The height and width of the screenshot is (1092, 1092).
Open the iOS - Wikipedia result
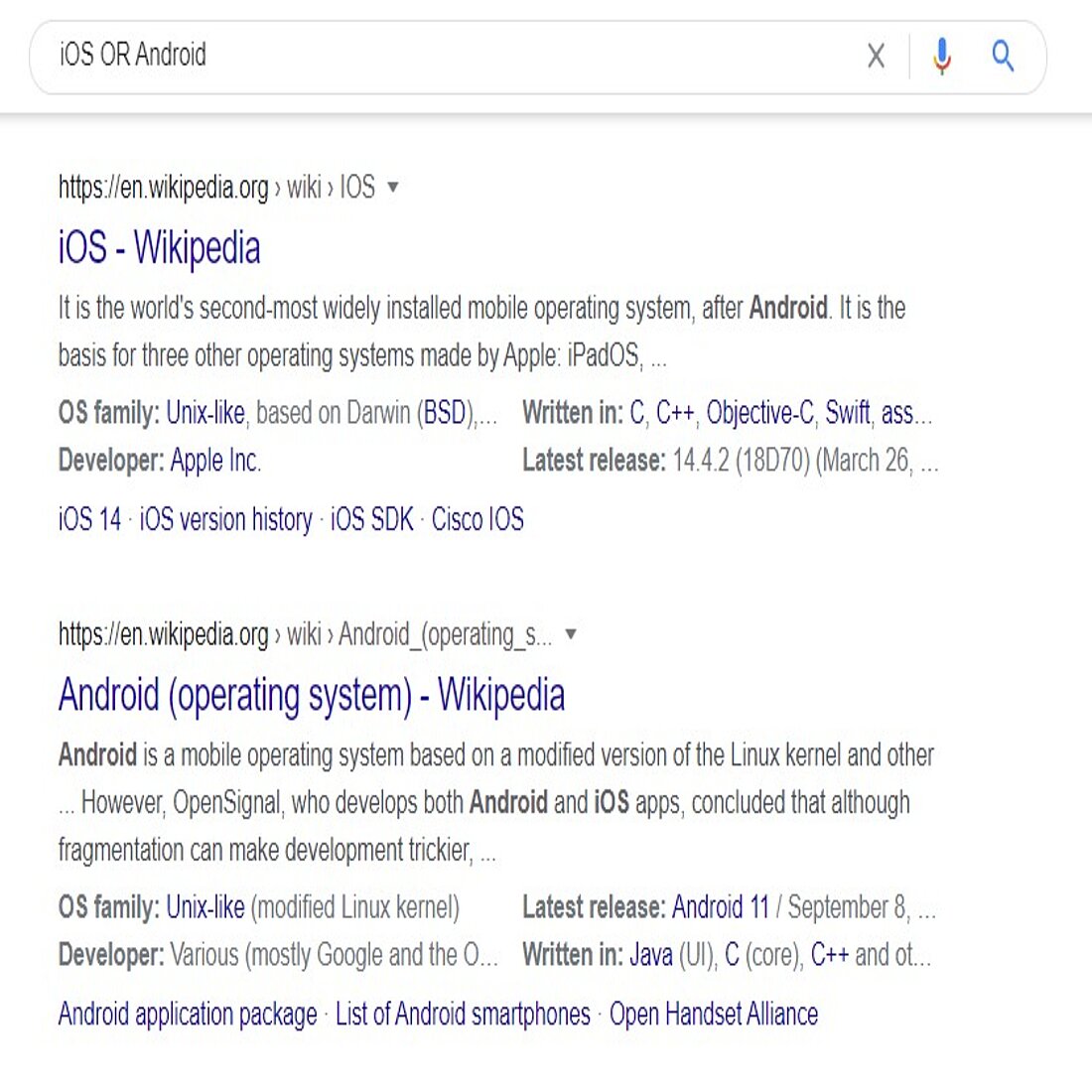pos(159,248)
